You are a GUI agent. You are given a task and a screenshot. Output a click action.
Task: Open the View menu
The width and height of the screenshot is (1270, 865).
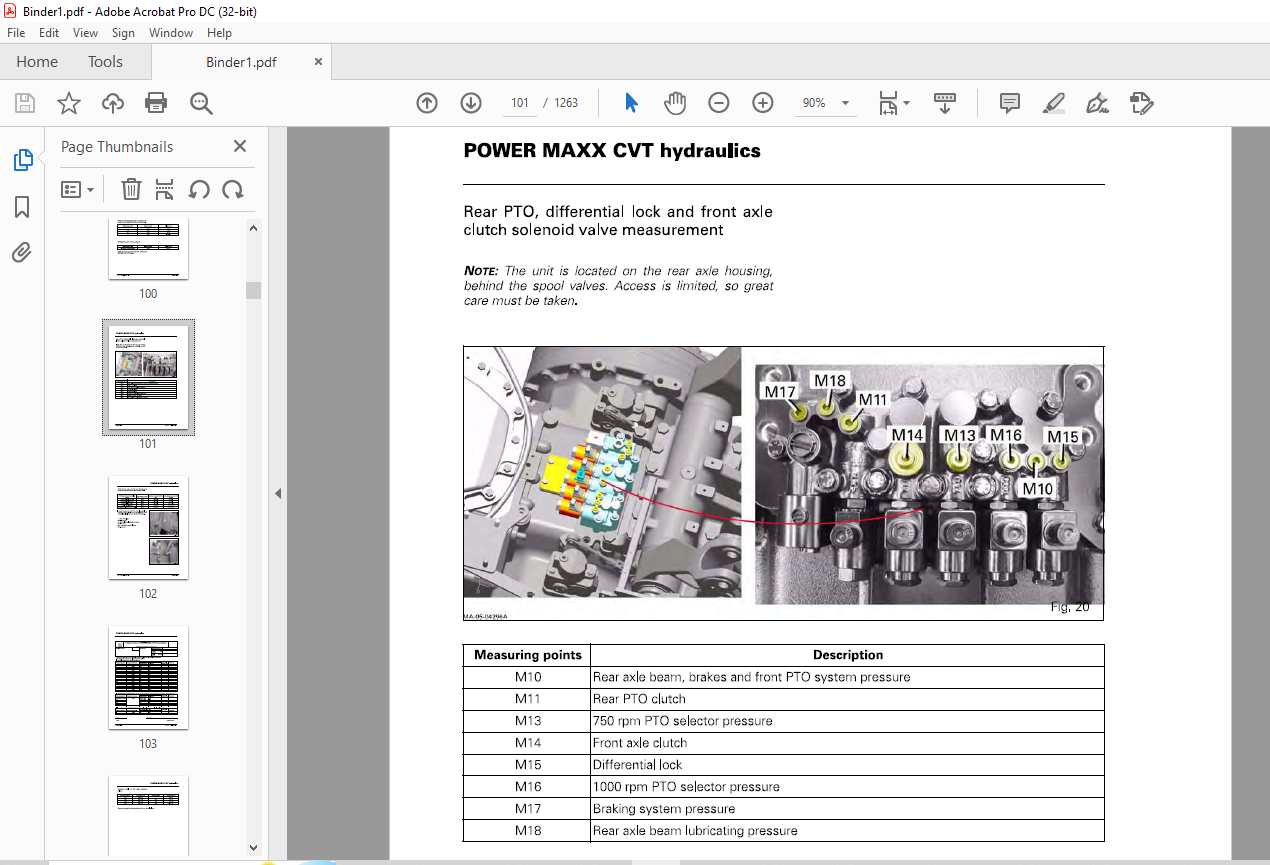[86, 33]
